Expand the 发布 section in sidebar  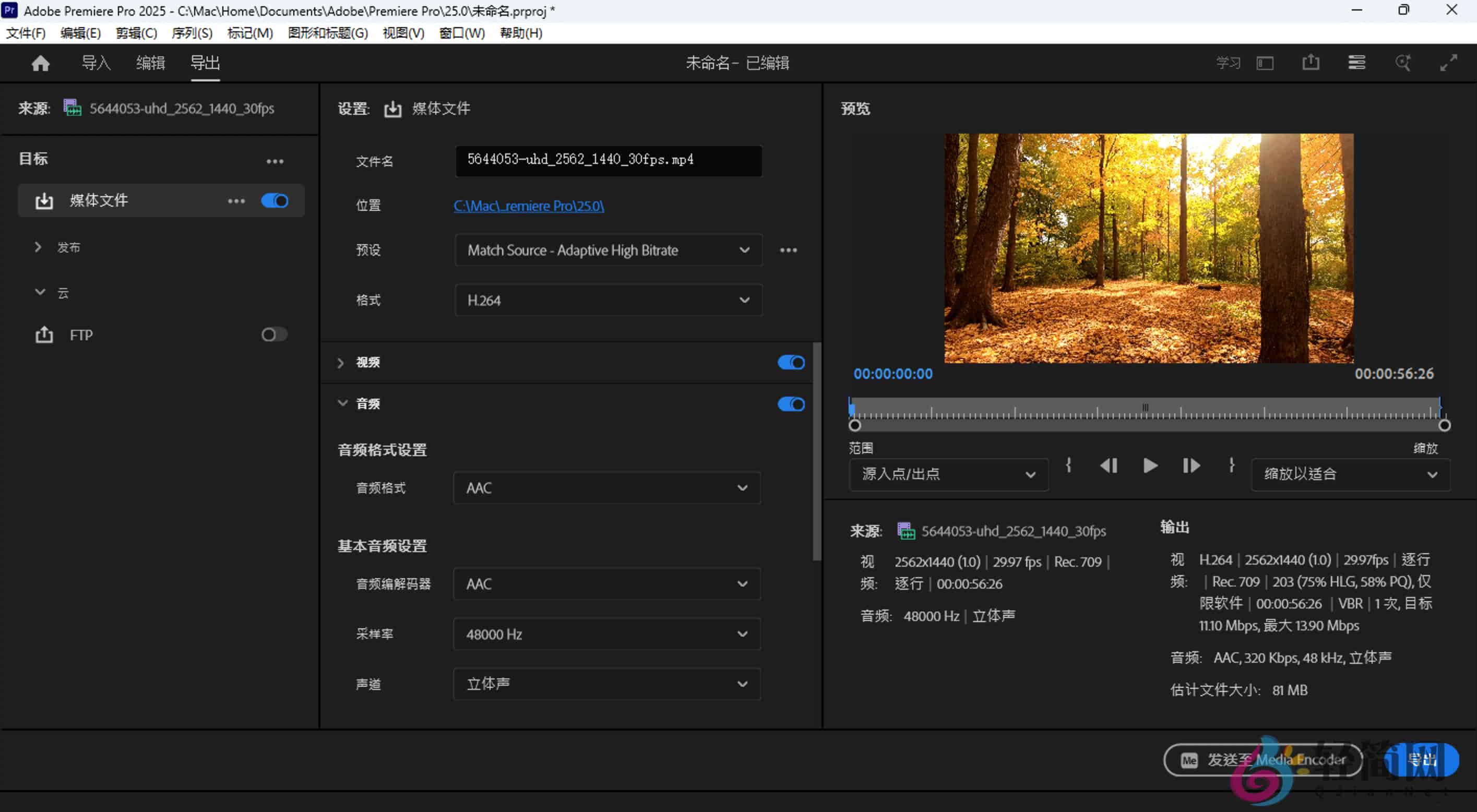[38, 247]
